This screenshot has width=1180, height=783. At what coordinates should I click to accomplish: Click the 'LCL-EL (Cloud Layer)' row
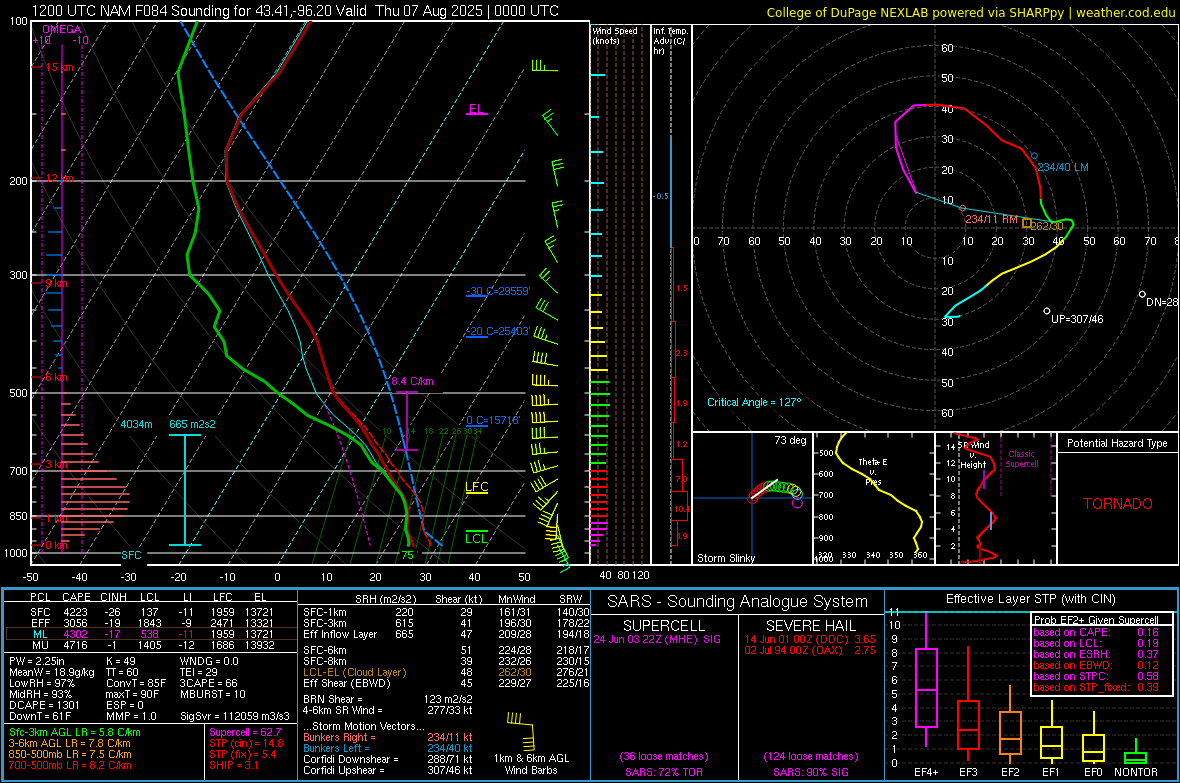point(446,672)
